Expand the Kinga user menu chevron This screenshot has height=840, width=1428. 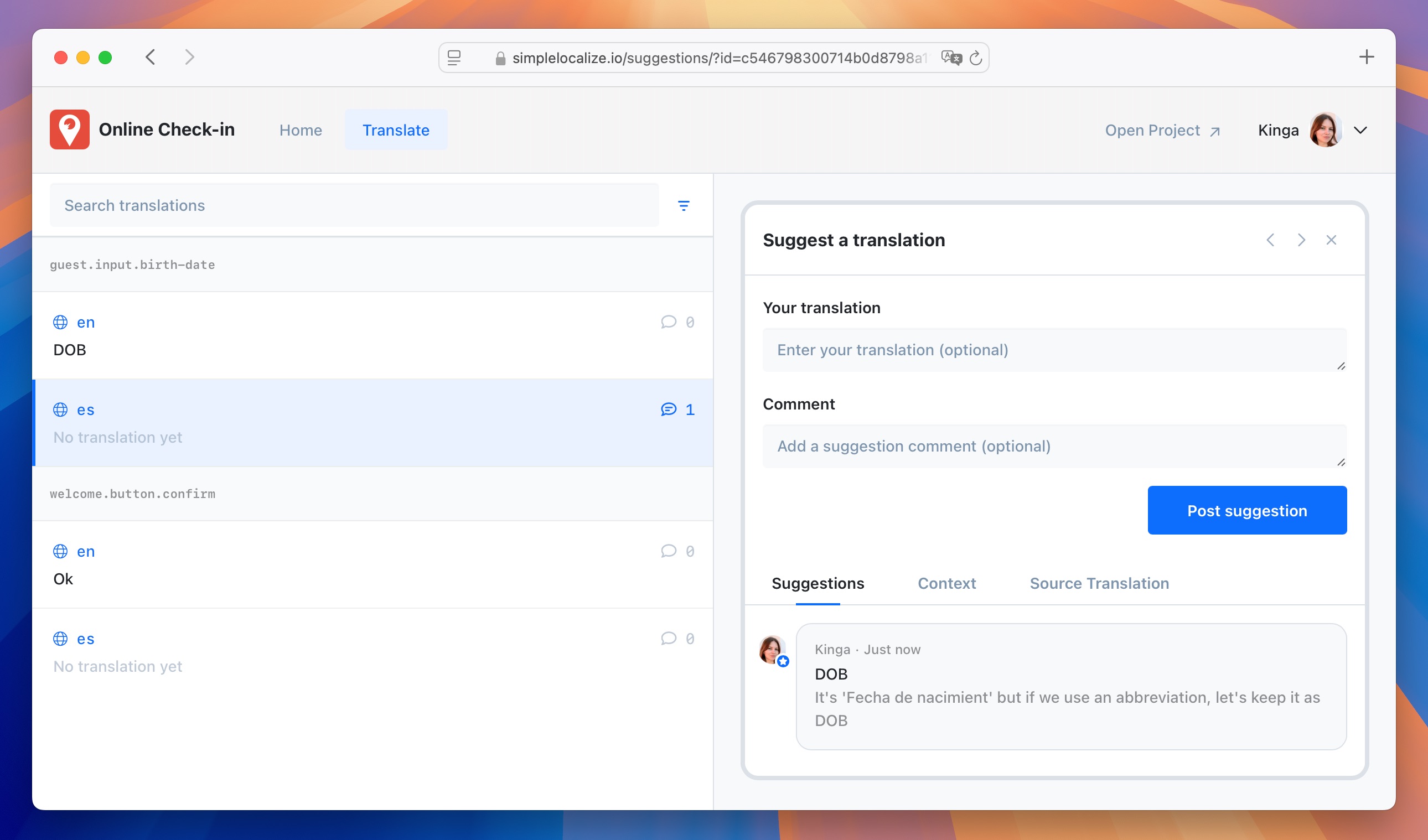click(x=1360, y=130)
